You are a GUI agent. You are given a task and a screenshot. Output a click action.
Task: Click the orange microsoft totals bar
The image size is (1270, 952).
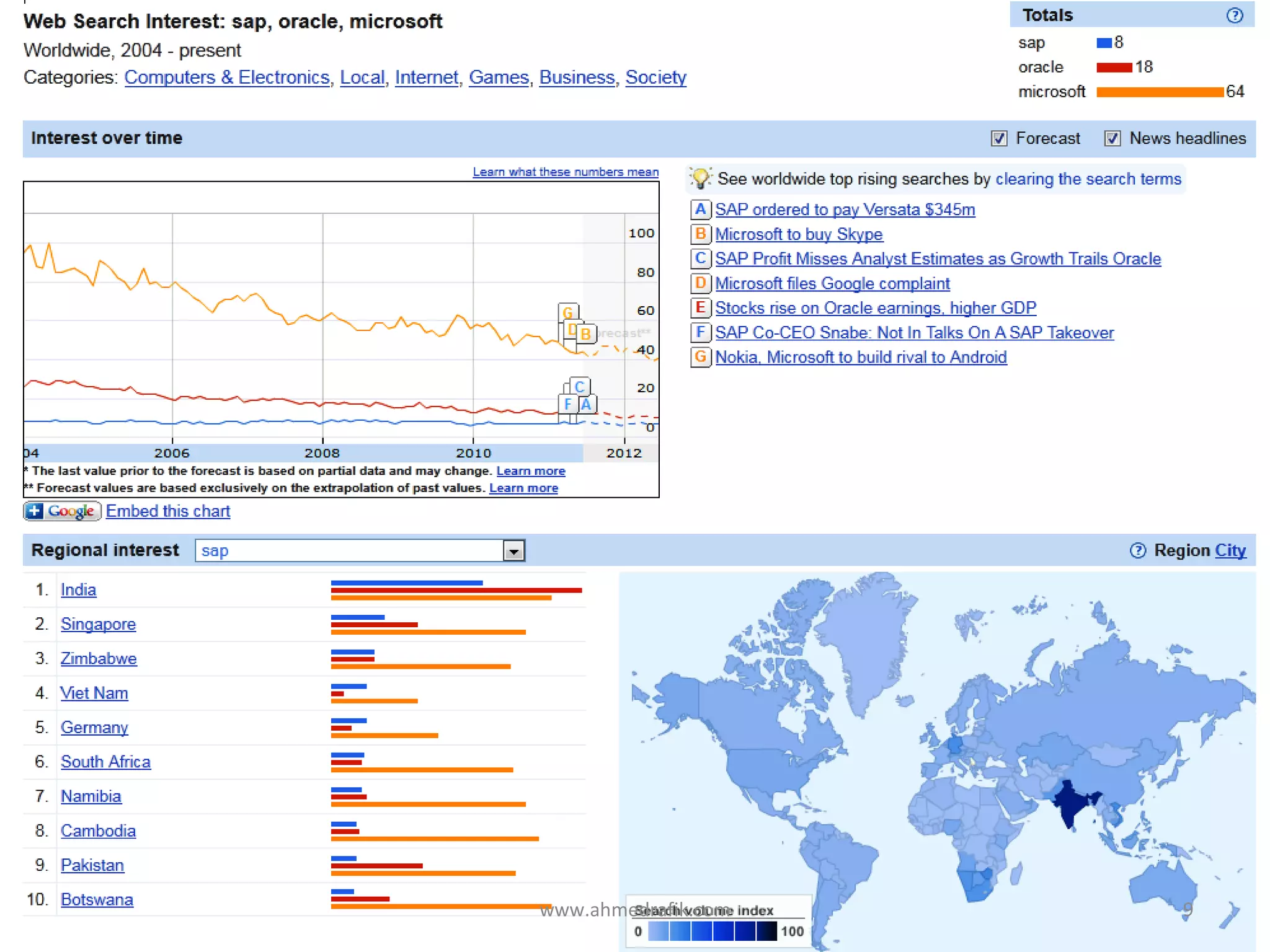coord(1160,92)
